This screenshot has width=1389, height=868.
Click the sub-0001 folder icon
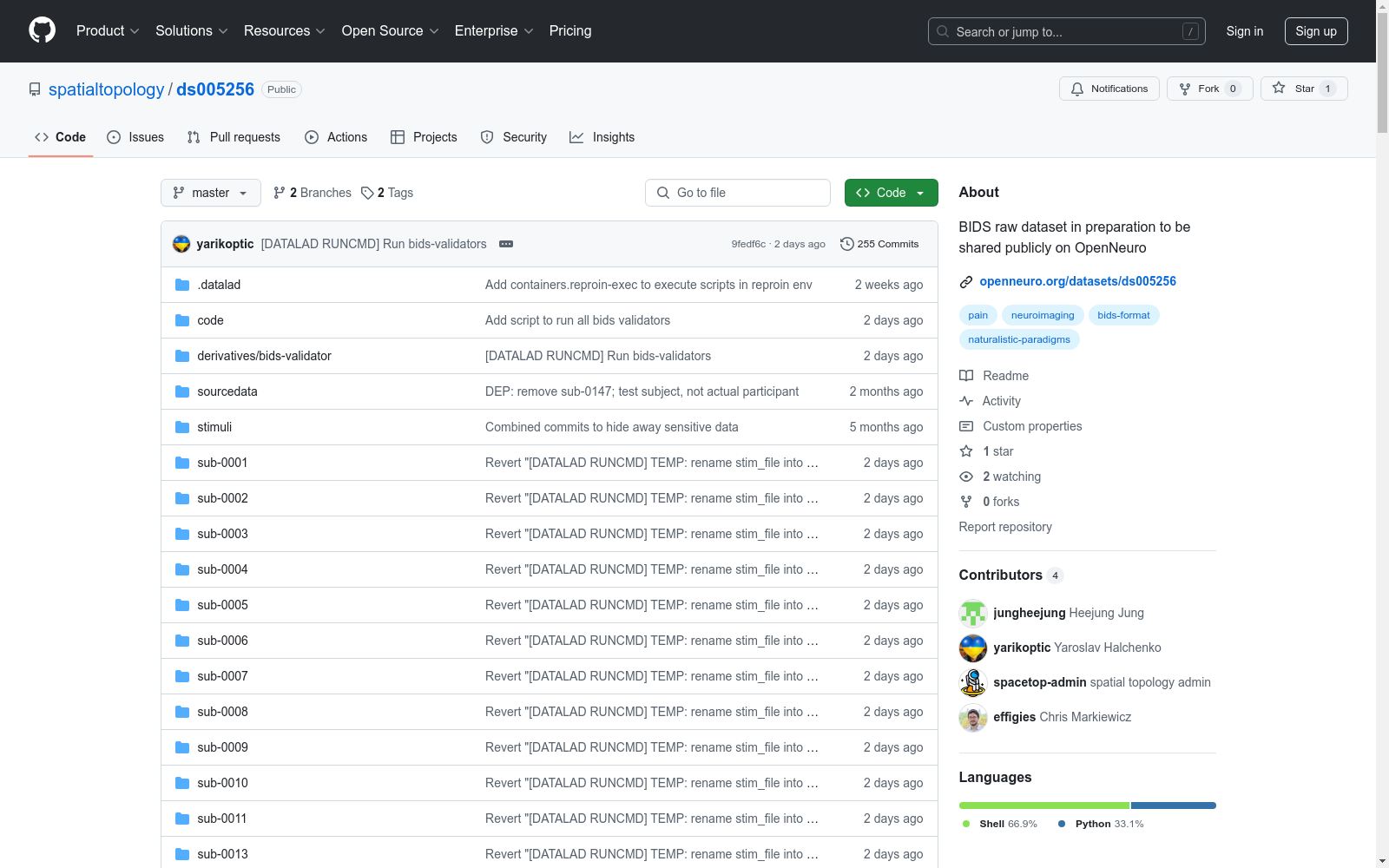coord(182,463)
